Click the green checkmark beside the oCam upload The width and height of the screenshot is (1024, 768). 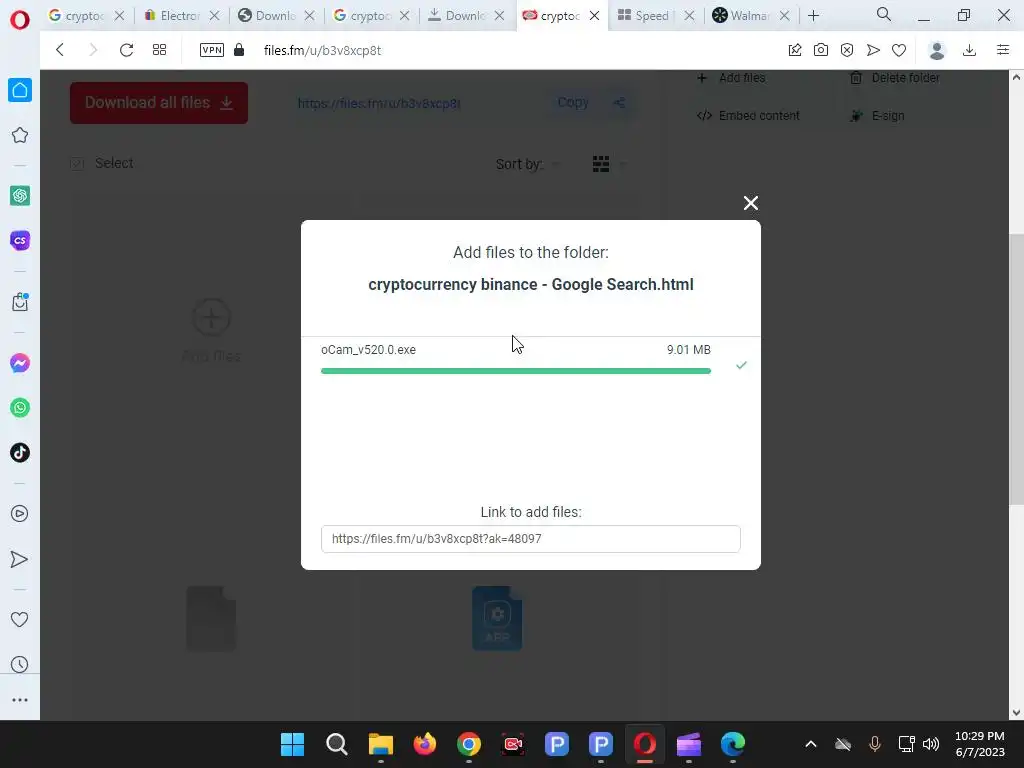click(741, 365)
